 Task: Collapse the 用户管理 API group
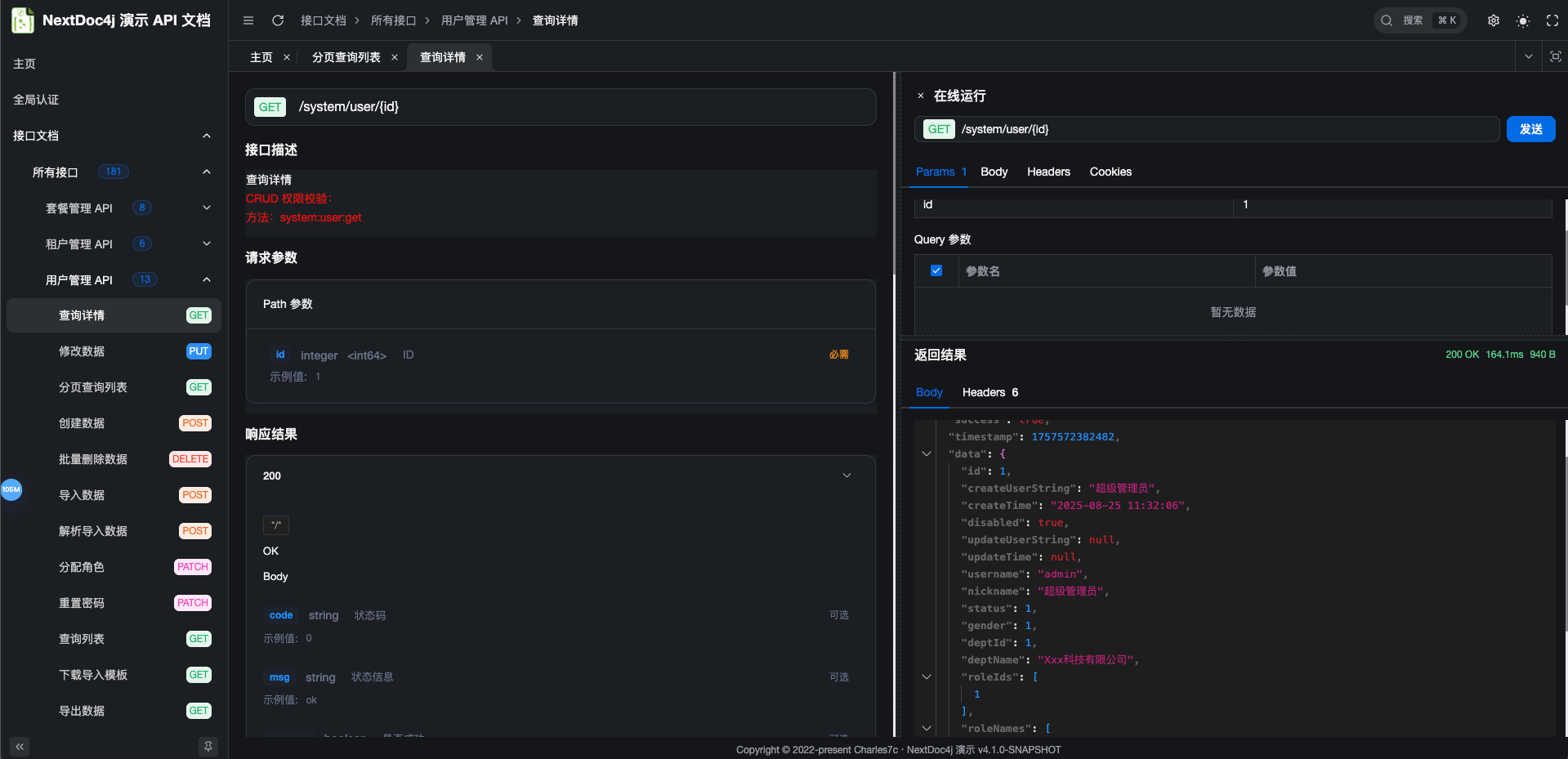click(207, 279)
